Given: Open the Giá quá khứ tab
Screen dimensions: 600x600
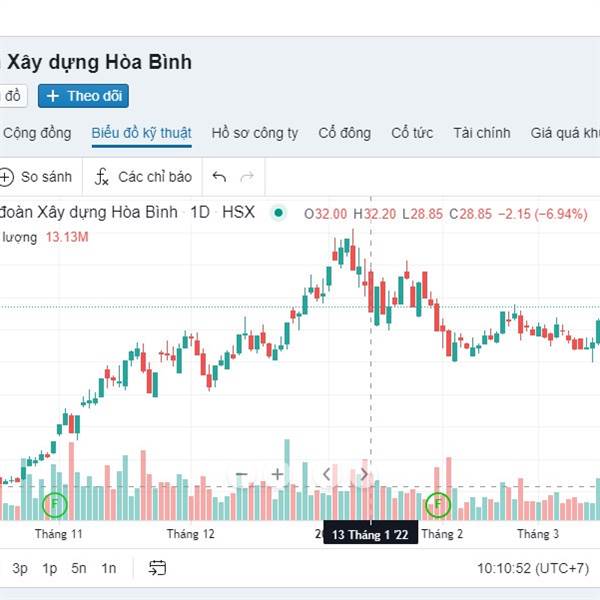Looking at the screenshot, I should 565,133.
